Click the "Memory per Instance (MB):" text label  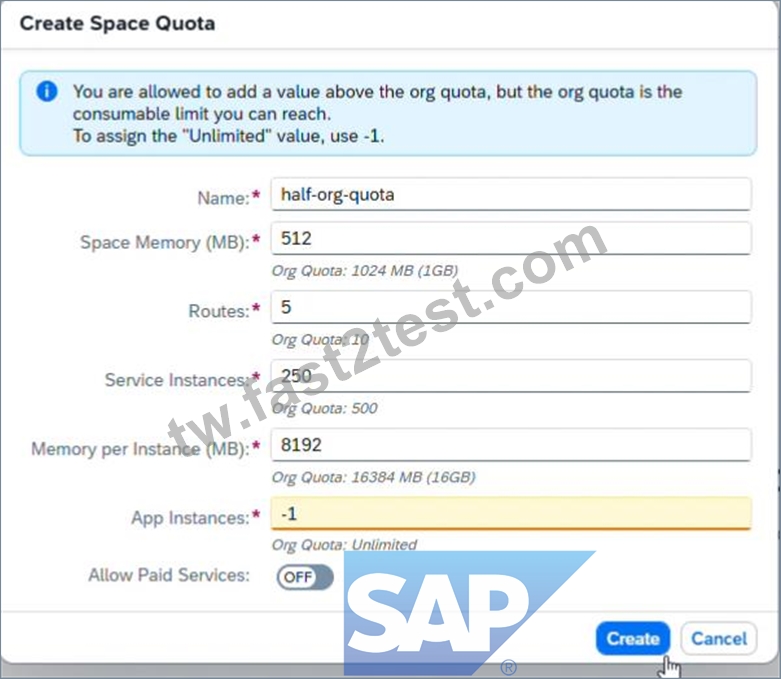(x=140, y=449)
